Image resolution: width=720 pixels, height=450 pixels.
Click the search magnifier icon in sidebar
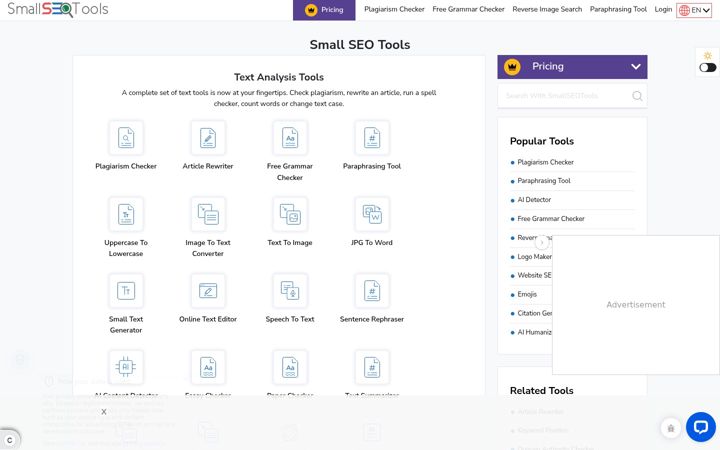click(x=637, y=96)
